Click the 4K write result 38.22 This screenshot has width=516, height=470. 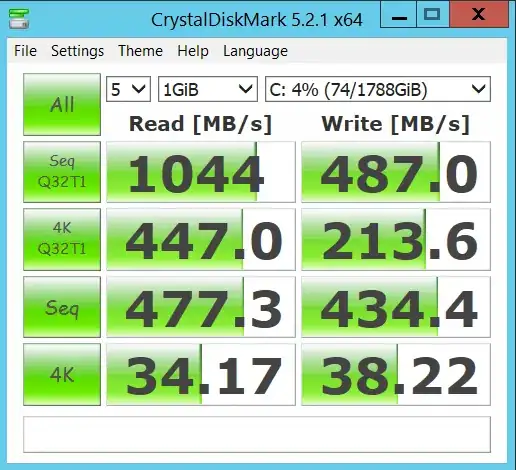click(396, 374)
